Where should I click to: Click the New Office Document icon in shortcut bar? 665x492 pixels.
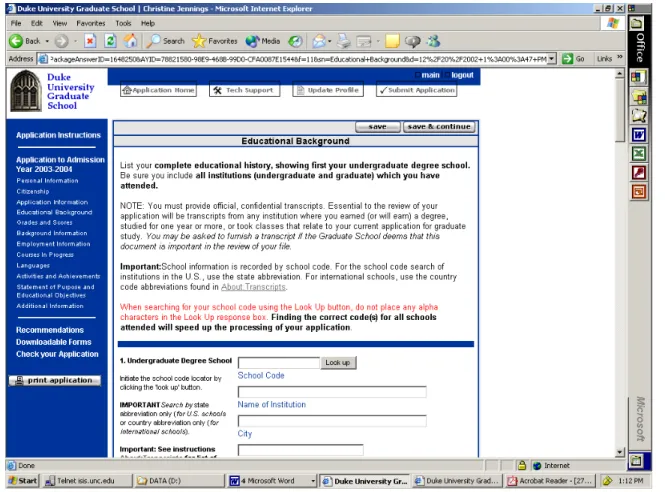pyautogui.click(x=639, y=78)
